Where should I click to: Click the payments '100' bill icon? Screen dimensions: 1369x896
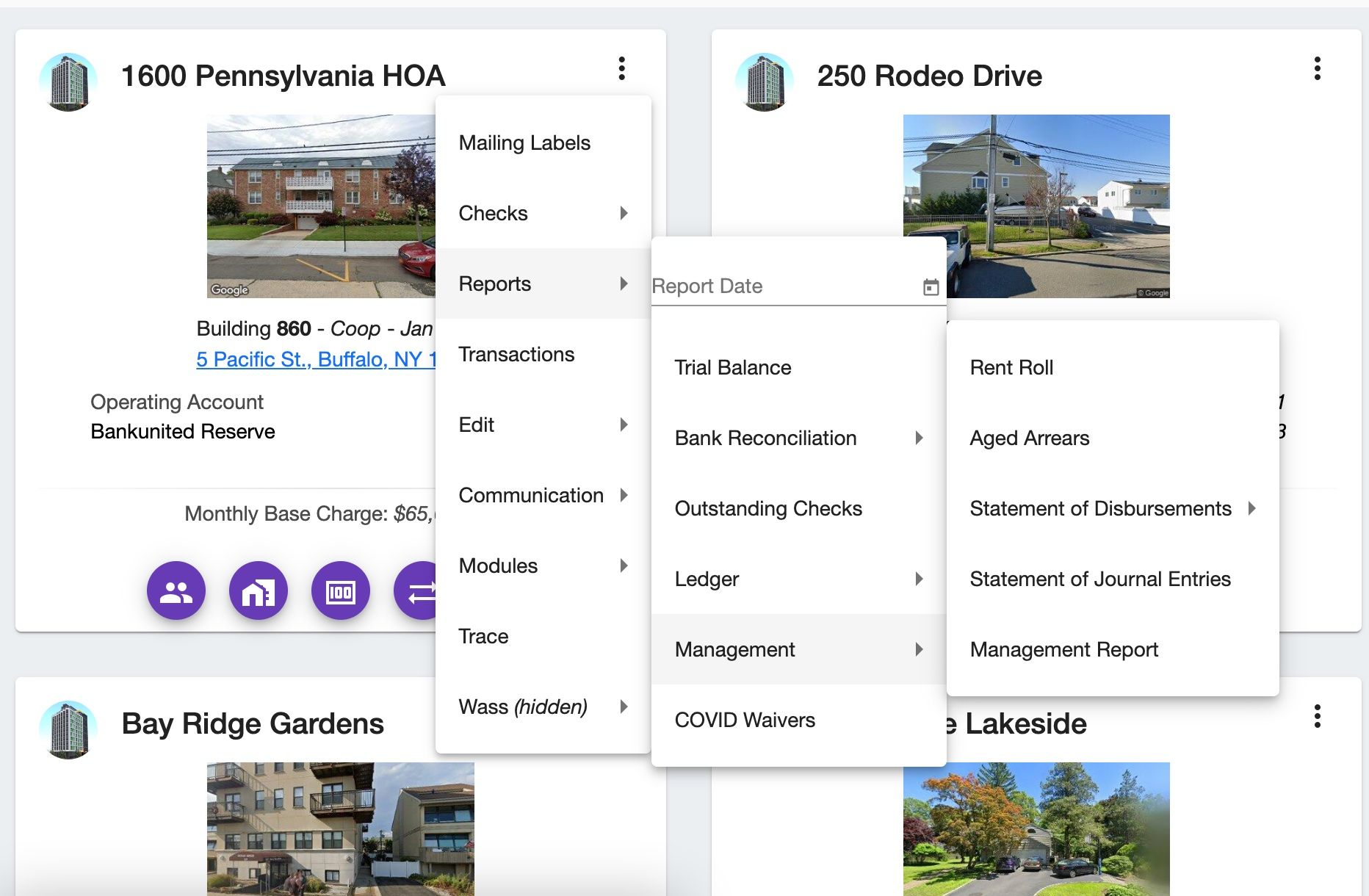[340, 590]
